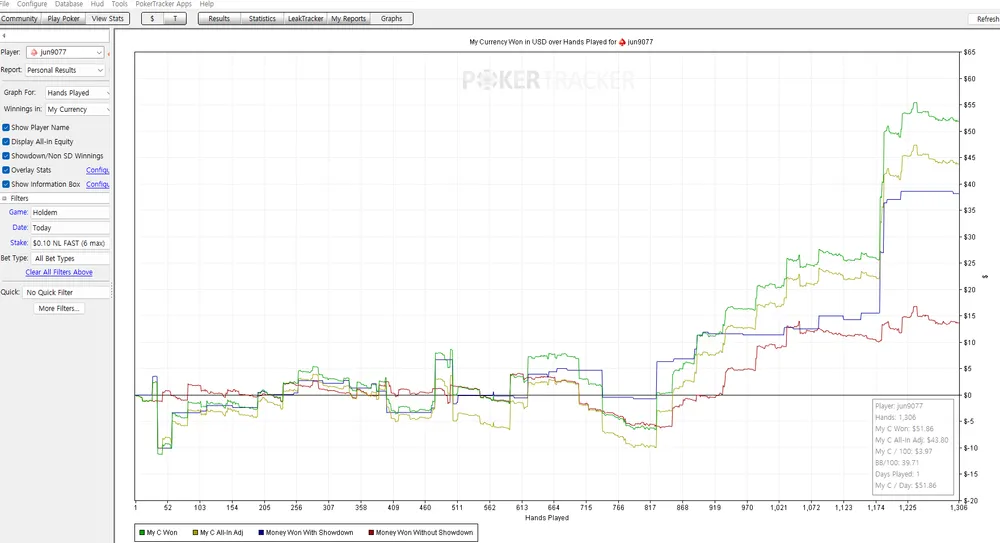The width and height of the screenshot is (1000, 543).
Task: Open the Statistics tab
Action: (262, 19)
